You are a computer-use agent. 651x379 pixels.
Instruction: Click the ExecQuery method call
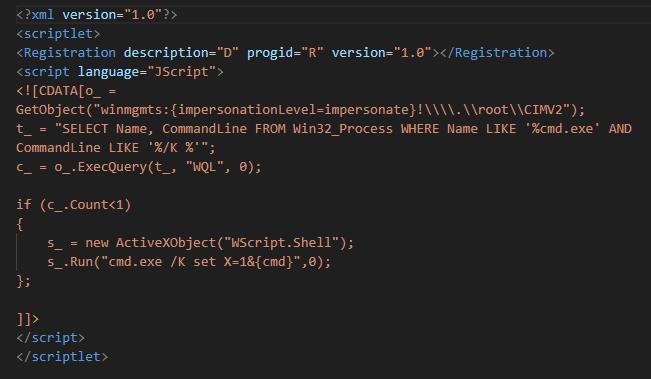[112, 167]
